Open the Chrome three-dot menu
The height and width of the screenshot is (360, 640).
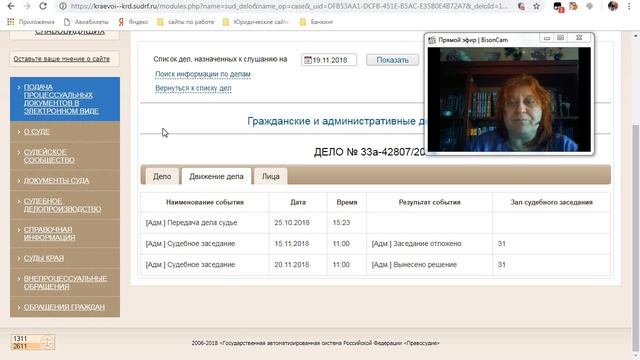point(629,6)
